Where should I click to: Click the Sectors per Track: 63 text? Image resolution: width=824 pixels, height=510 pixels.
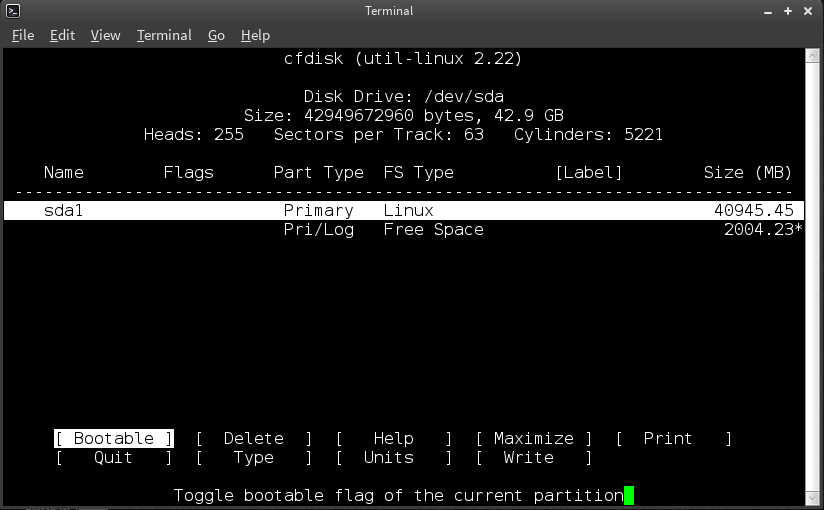(378, 135)
